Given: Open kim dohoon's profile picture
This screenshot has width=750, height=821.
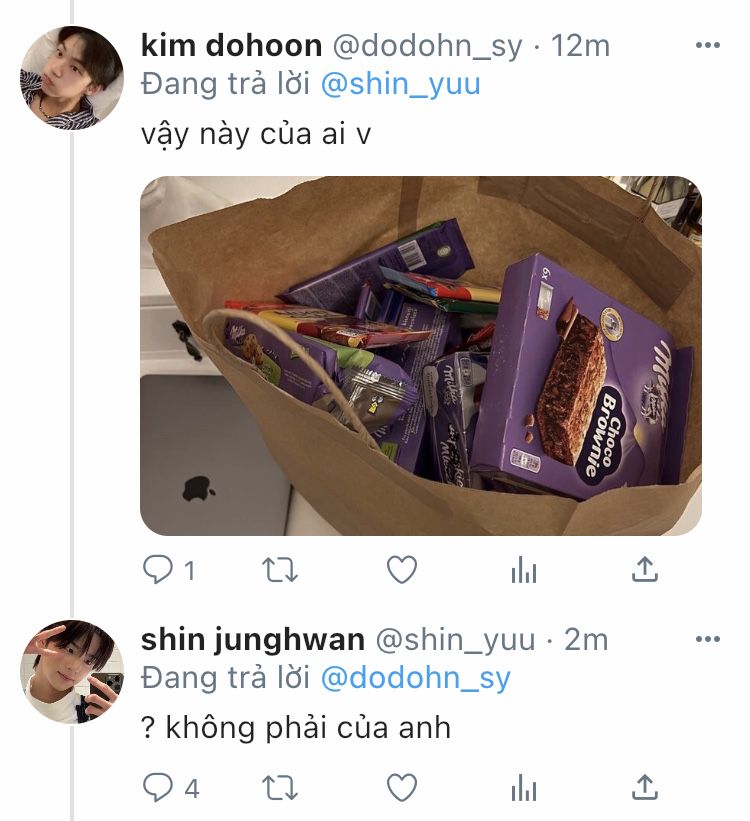Looking at the screenshot, I should 72,77.
